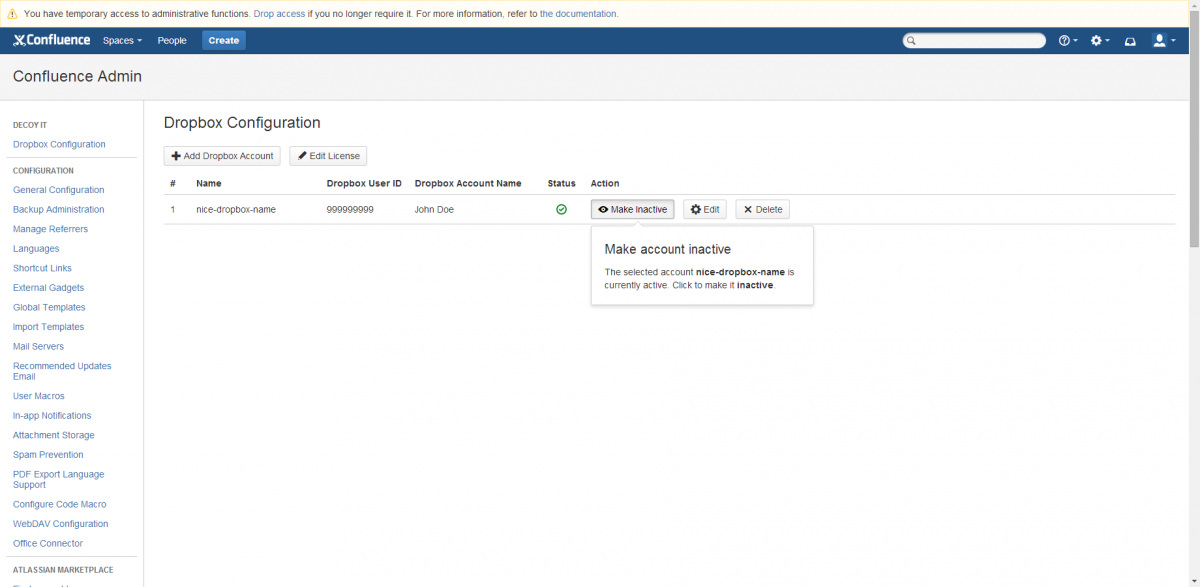
Task: Click the Dropbox User ID column header
Action: tap(364, 184)
